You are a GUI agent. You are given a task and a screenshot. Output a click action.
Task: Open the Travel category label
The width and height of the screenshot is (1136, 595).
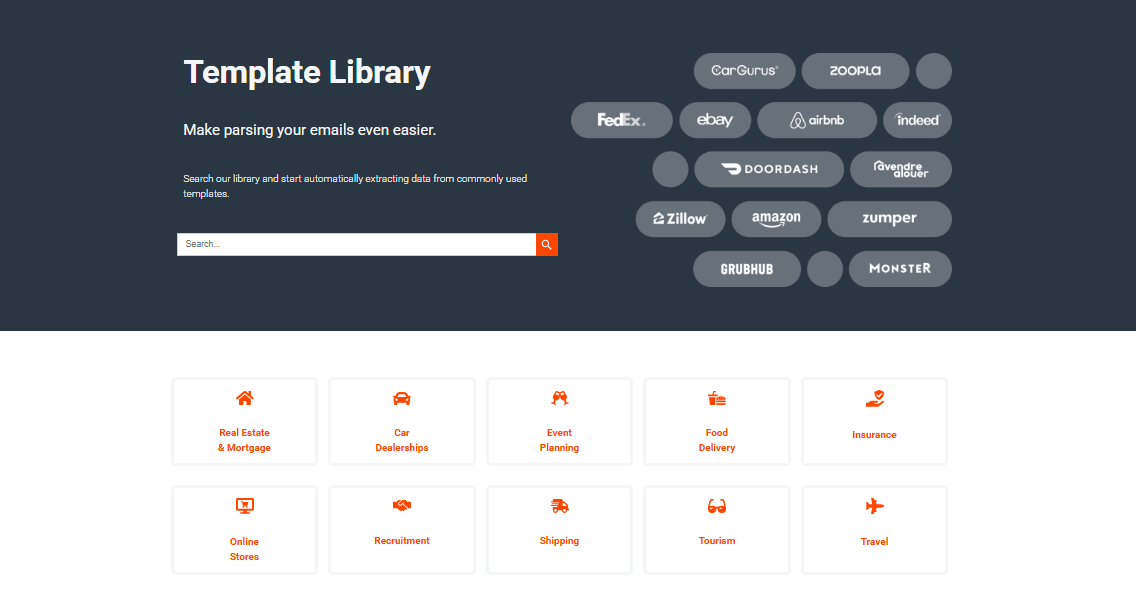pos(874,541)
